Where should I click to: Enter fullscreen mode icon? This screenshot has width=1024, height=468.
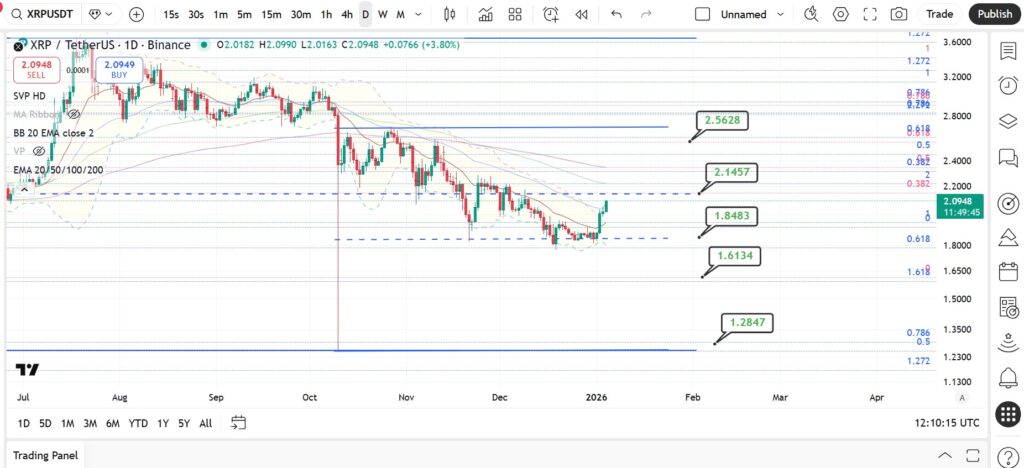(870, 14)
